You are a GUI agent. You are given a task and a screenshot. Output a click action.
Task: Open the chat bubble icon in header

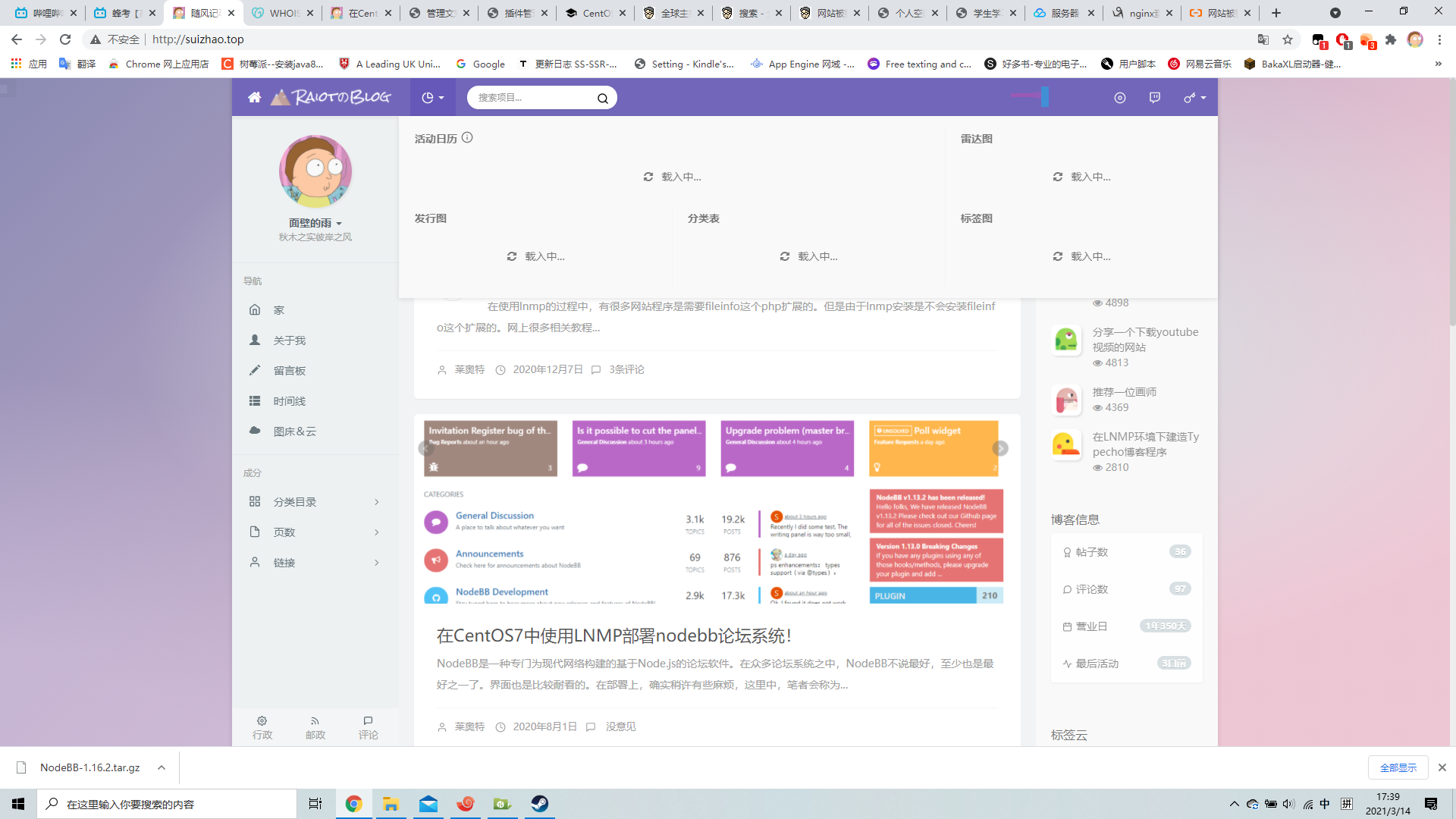[x=1155, y=97]
